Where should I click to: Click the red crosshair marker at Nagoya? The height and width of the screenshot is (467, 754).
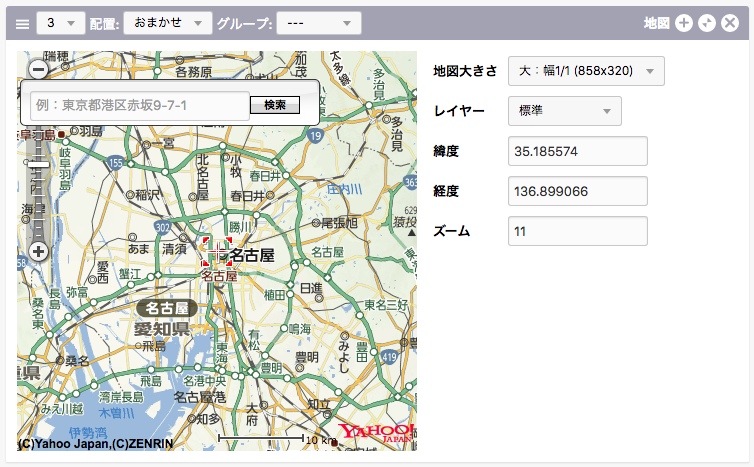(217, 253)
